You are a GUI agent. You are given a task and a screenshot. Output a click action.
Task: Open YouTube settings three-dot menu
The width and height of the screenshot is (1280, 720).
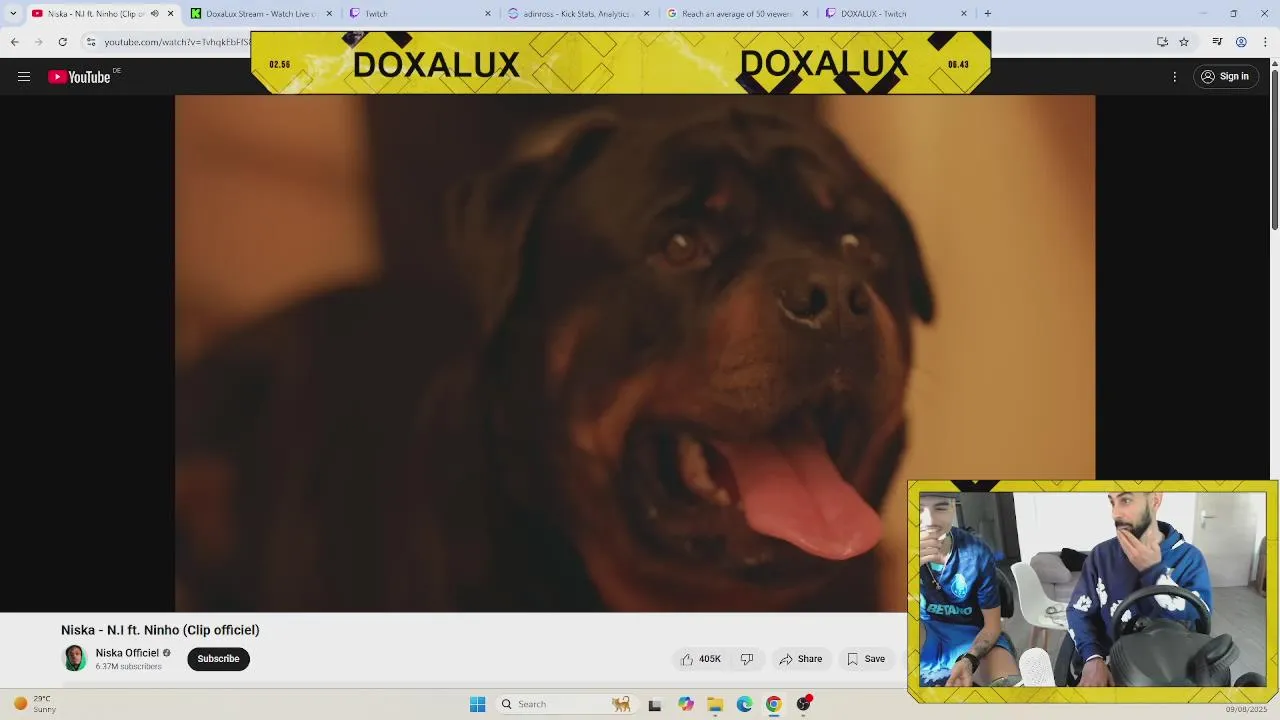coord(1175,77)
